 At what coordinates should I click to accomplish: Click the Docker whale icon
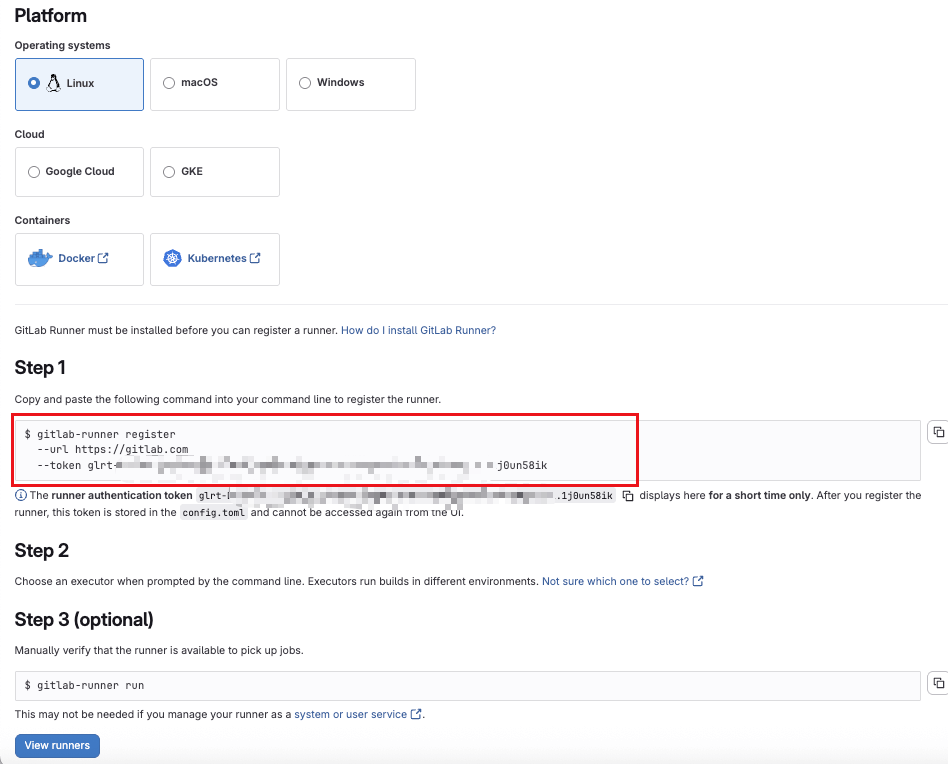click(40, 258)
